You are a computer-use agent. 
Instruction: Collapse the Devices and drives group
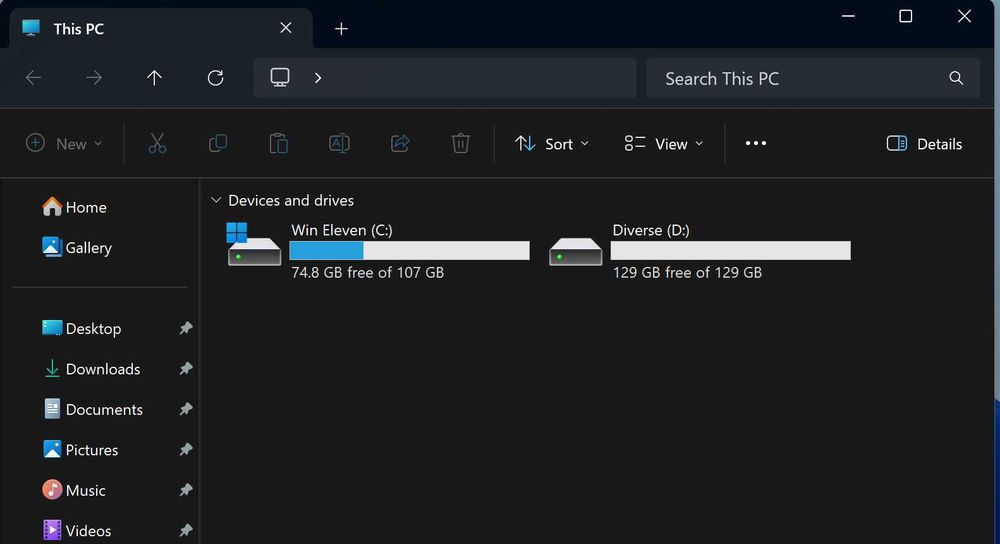(216, 200)
